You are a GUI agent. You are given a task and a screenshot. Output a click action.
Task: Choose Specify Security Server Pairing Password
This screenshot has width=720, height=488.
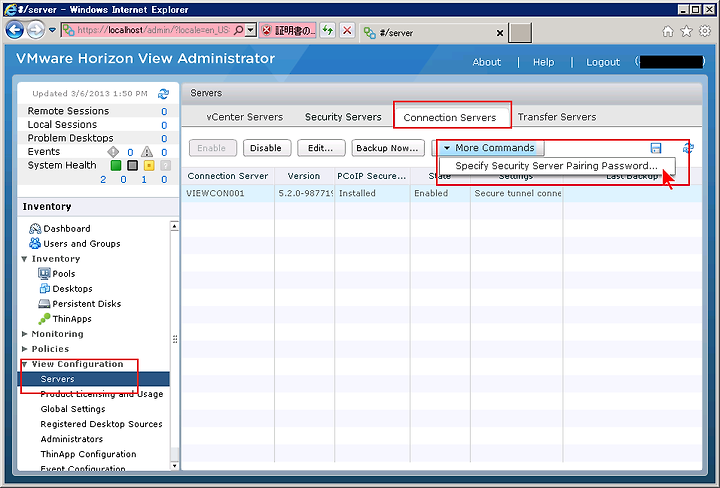pos(556,166)
